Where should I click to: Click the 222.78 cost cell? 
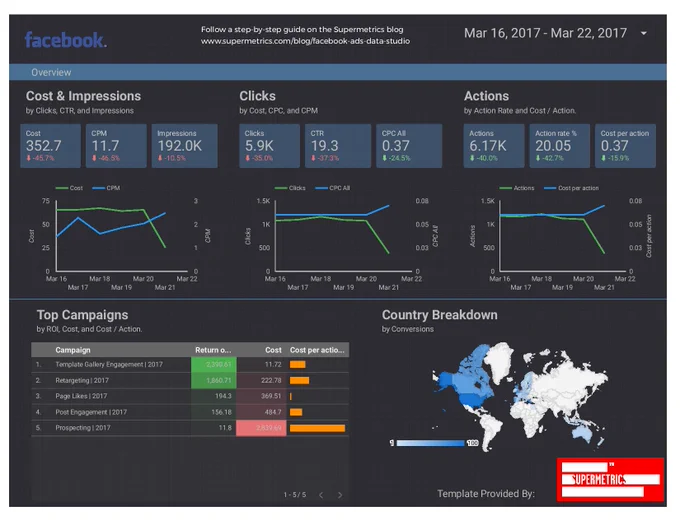261,380
